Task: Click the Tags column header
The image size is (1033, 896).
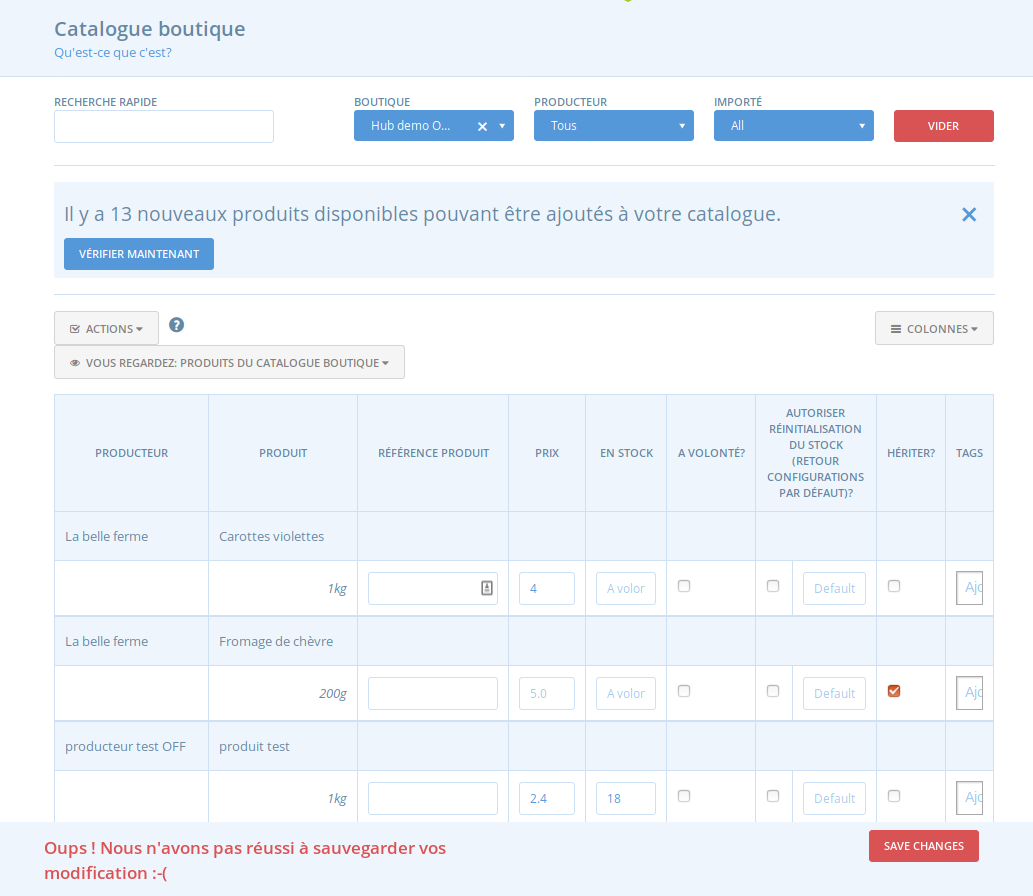Action: [x=969, y=453]
